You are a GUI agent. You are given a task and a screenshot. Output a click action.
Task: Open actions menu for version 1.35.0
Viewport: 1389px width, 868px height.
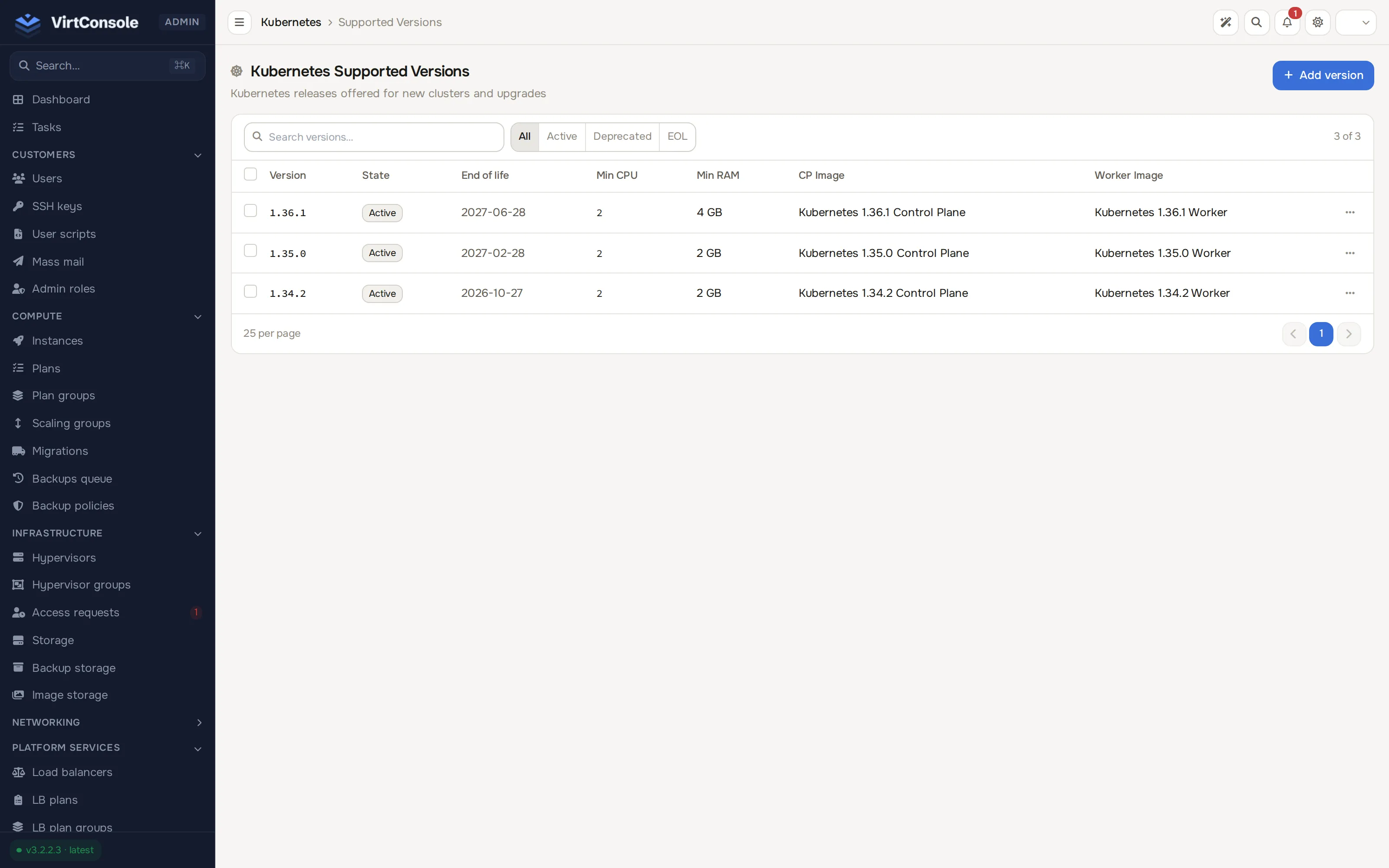pos(1350,253)
